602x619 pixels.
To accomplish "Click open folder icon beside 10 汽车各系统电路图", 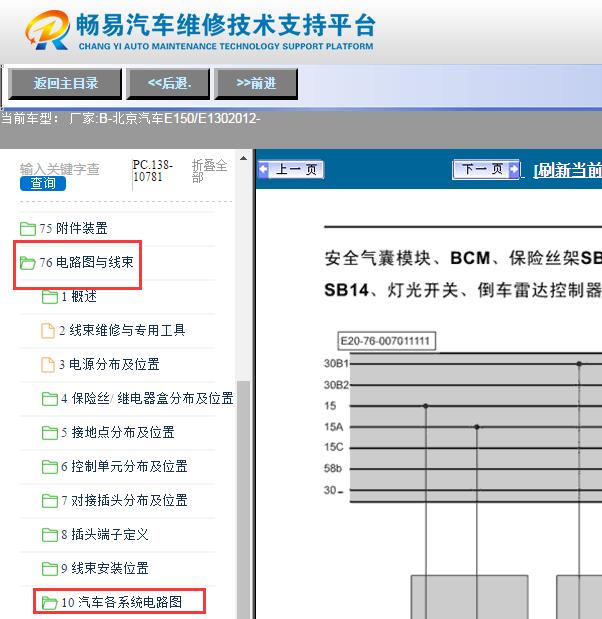I will 50,602.
